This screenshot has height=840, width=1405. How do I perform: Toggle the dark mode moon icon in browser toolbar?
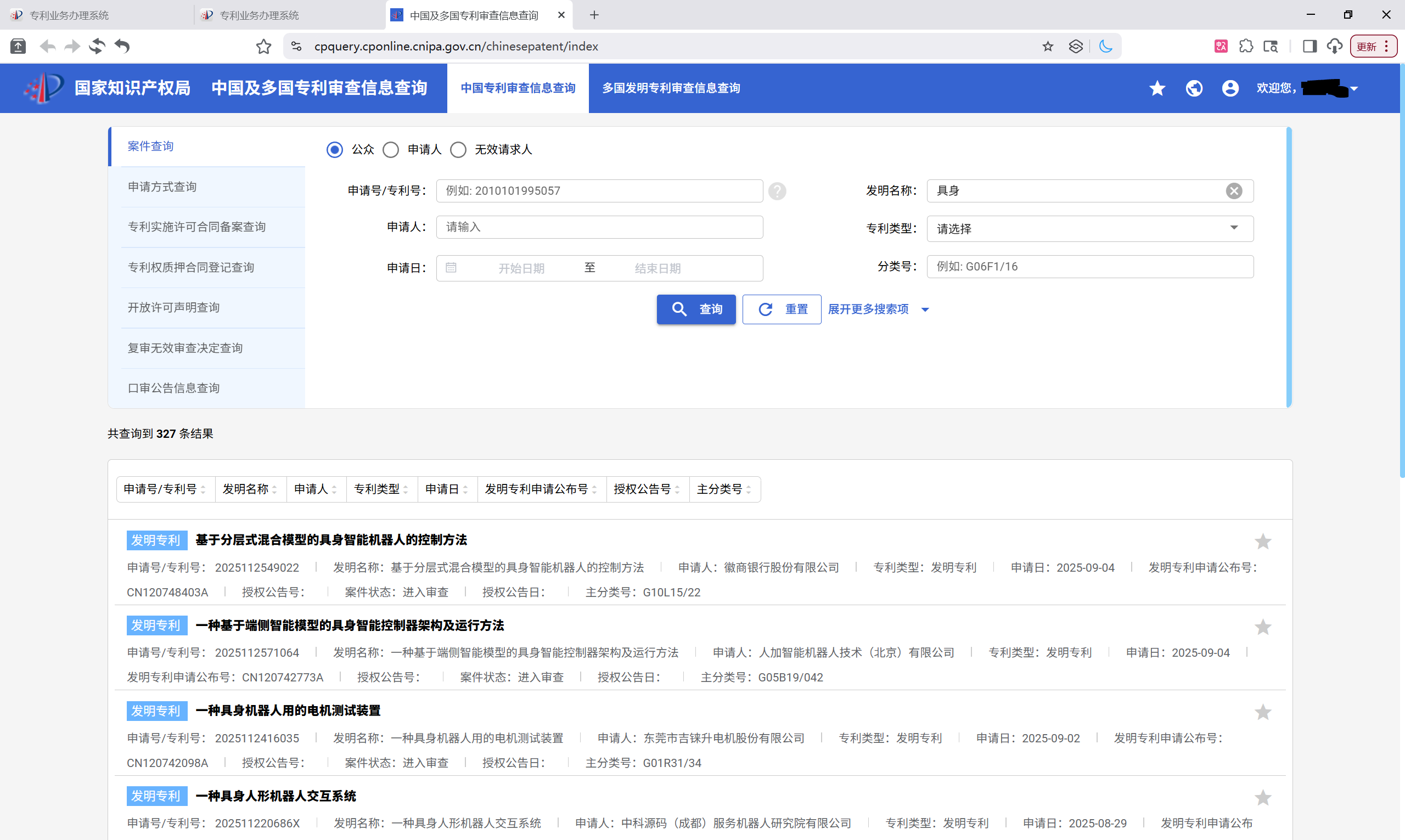click(1105, 47)
